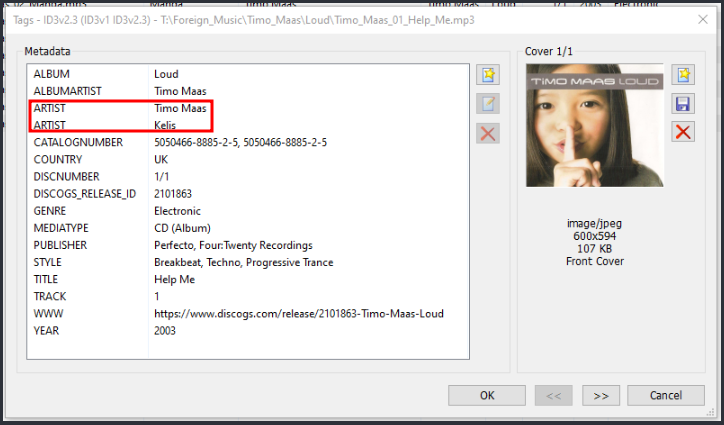
Task: Click the discogs.com release URL value
Action: [299, 313]
